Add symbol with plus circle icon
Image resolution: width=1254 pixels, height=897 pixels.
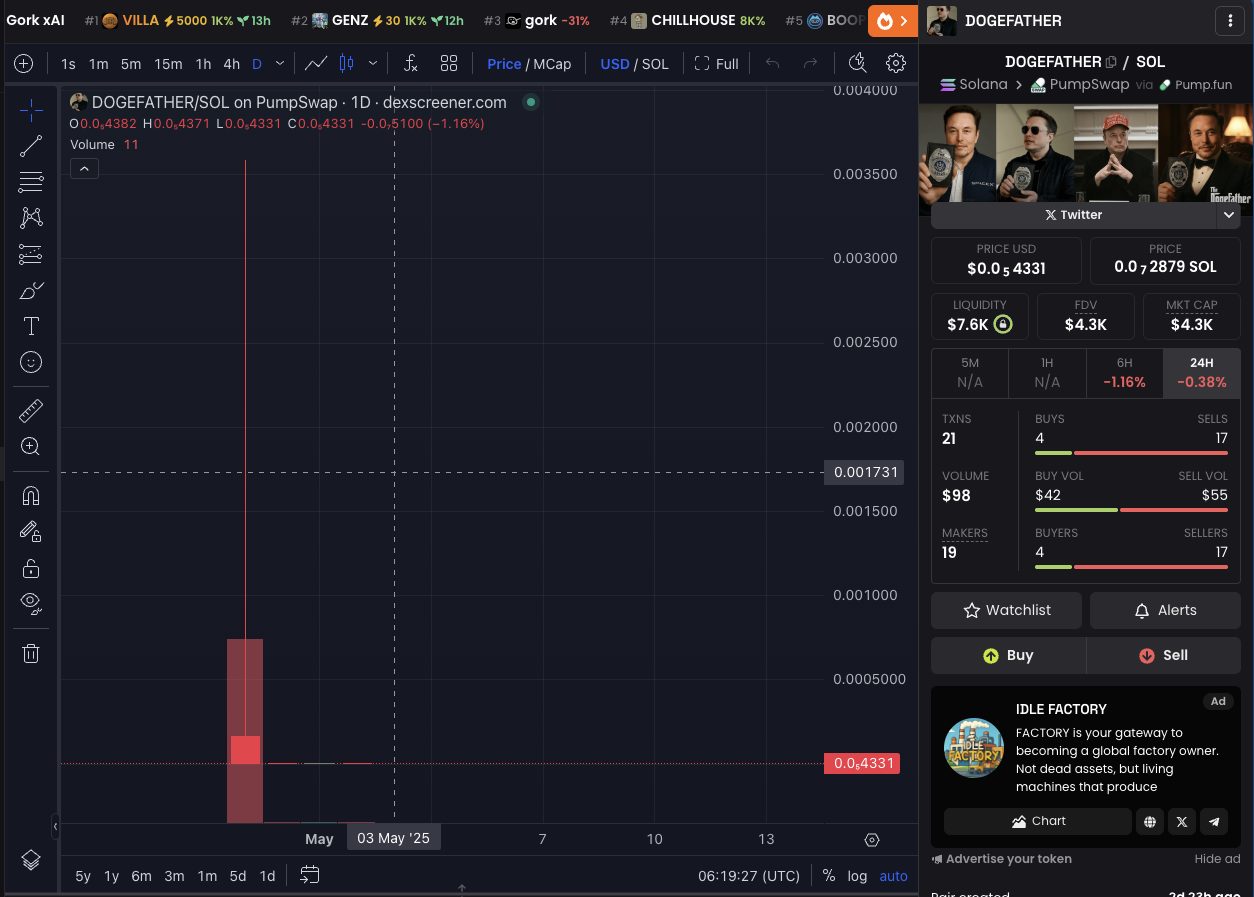[23, 64]
